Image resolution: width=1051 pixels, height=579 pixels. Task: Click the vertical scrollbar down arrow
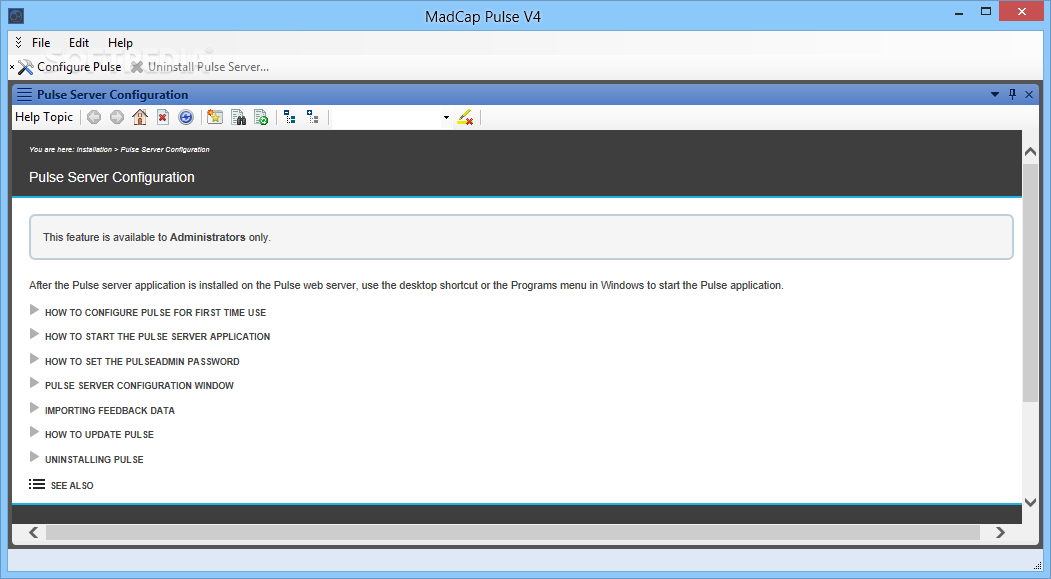click(1031, 502)
